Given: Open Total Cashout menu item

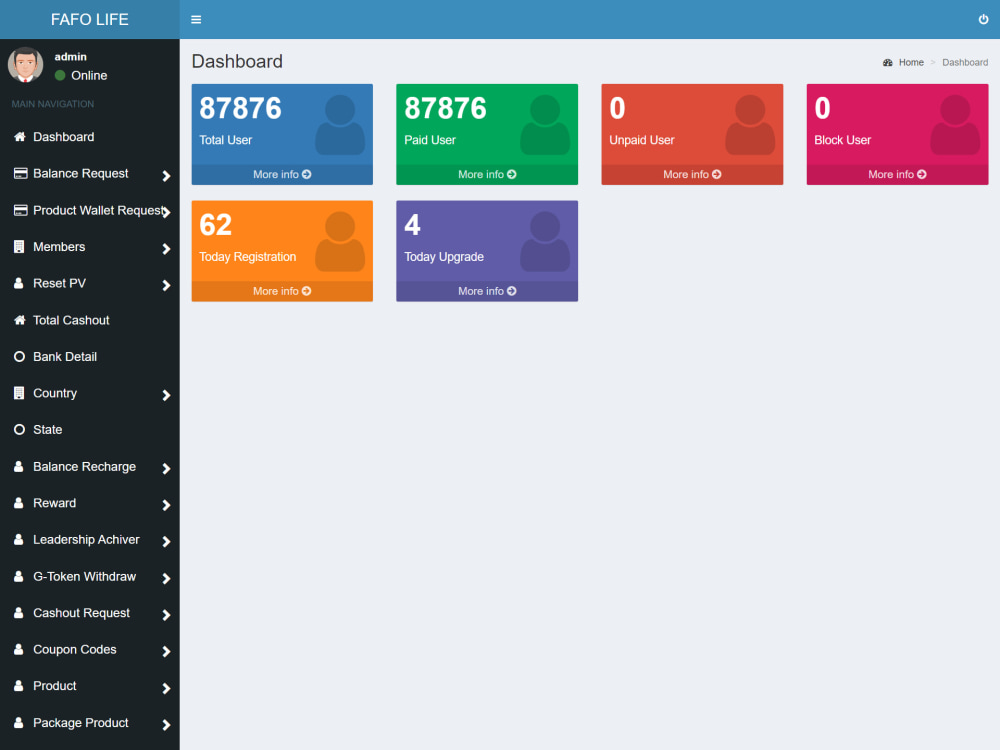Looking at the screenshot, I should tap(89, 320).
